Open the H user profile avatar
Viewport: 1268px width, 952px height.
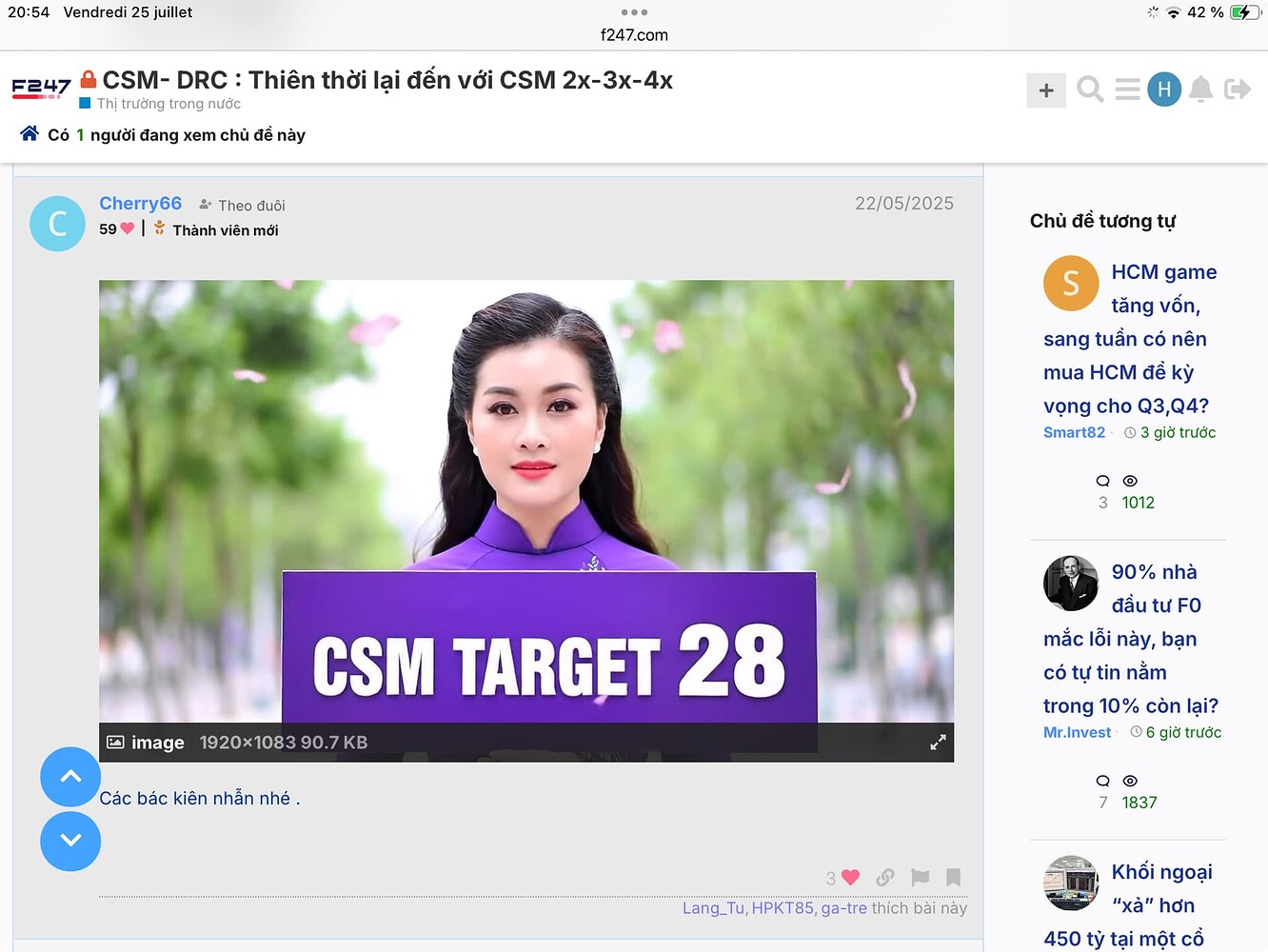coord(1163,89)
